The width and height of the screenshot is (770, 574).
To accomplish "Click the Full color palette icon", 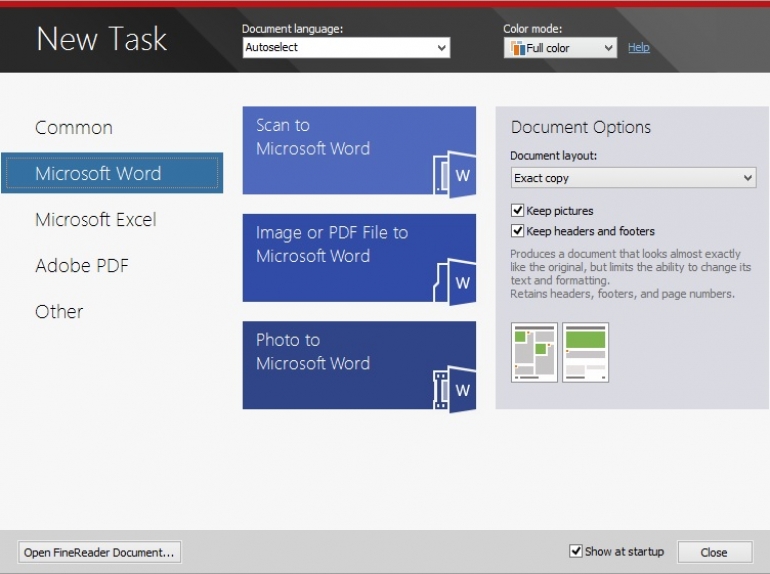I will point(518,48).
